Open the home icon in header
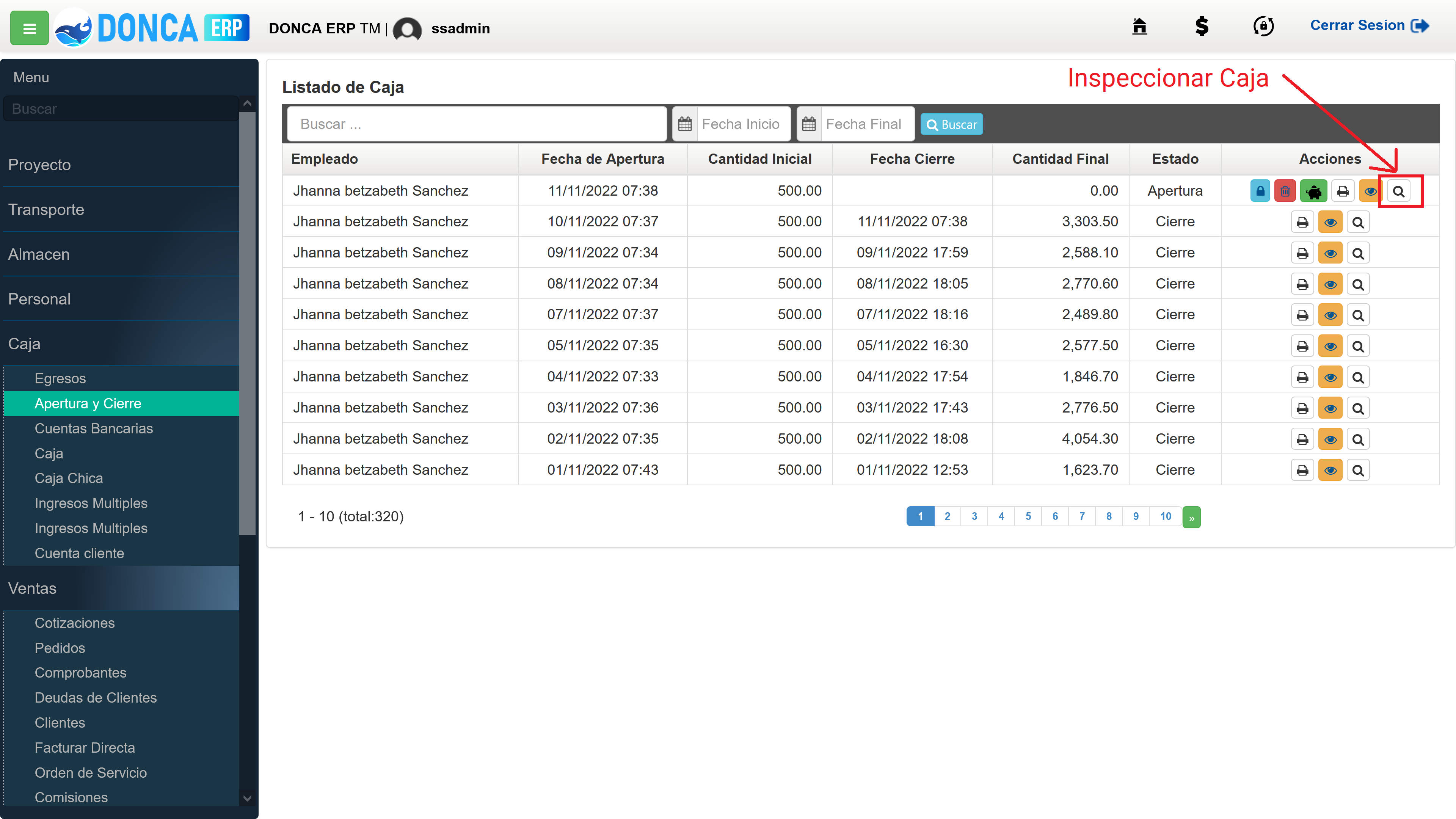Image resolution: width=1456 pixels, height=819 pixels. tap(1139, 26)
